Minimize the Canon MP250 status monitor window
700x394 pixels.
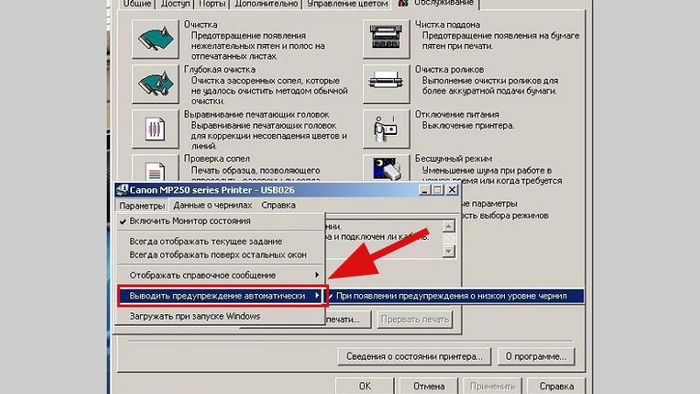tap(425, 190)
